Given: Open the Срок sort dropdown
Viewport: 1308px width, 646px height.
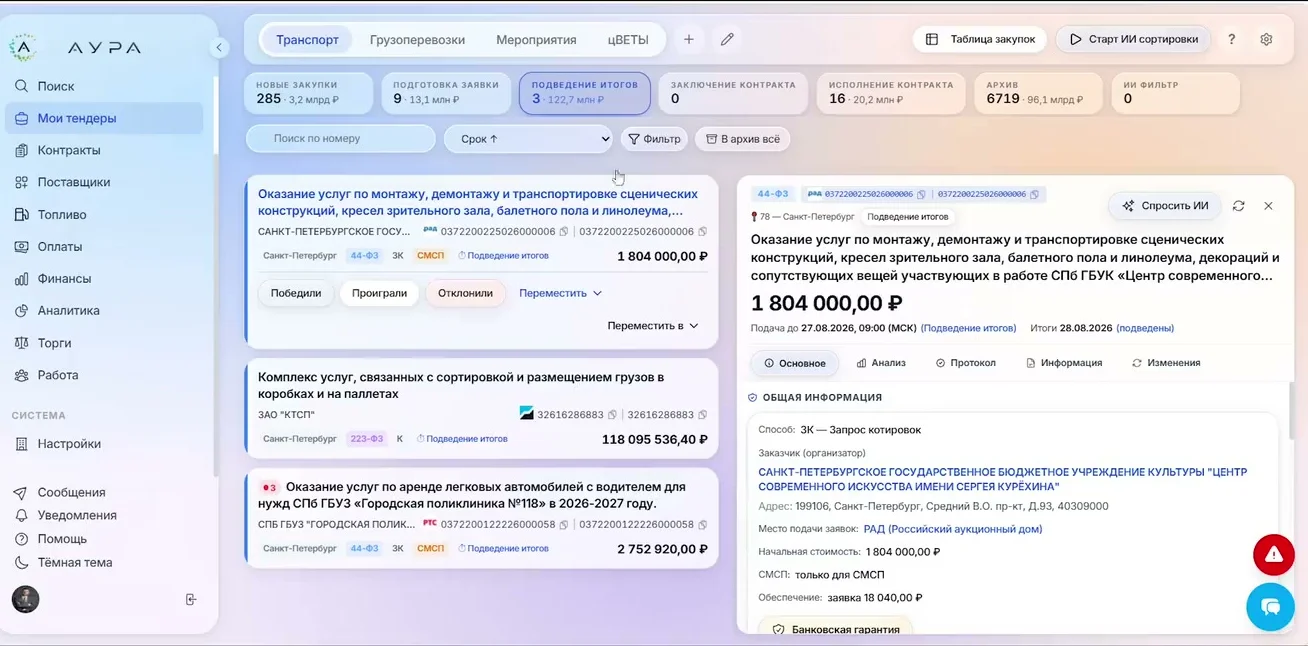Looking at the screenshot, I should coord(529,139).
